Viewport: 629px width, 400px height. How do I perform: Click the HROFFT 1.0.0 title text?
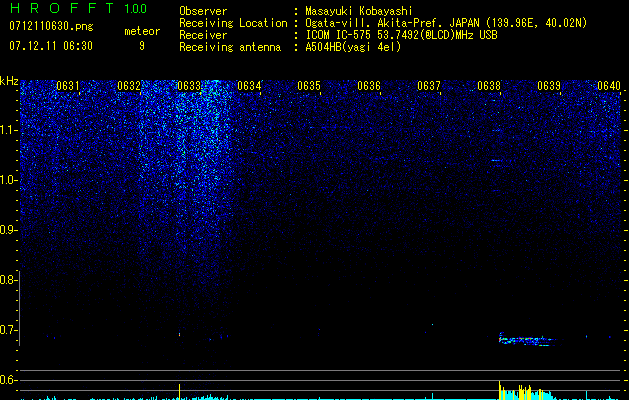click(x=78, y=8)
